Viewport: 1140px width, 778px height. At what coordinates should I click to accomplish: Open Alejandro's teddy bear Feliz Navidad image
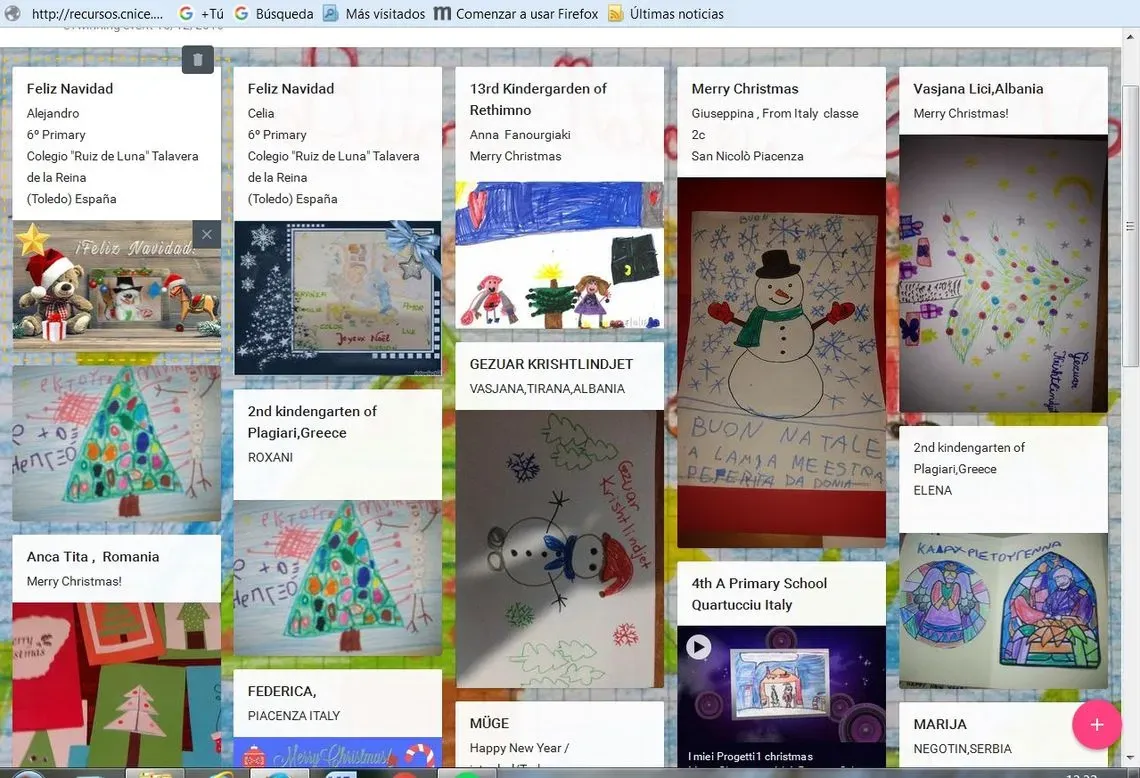pyautogui.click(x=116, y=286)
